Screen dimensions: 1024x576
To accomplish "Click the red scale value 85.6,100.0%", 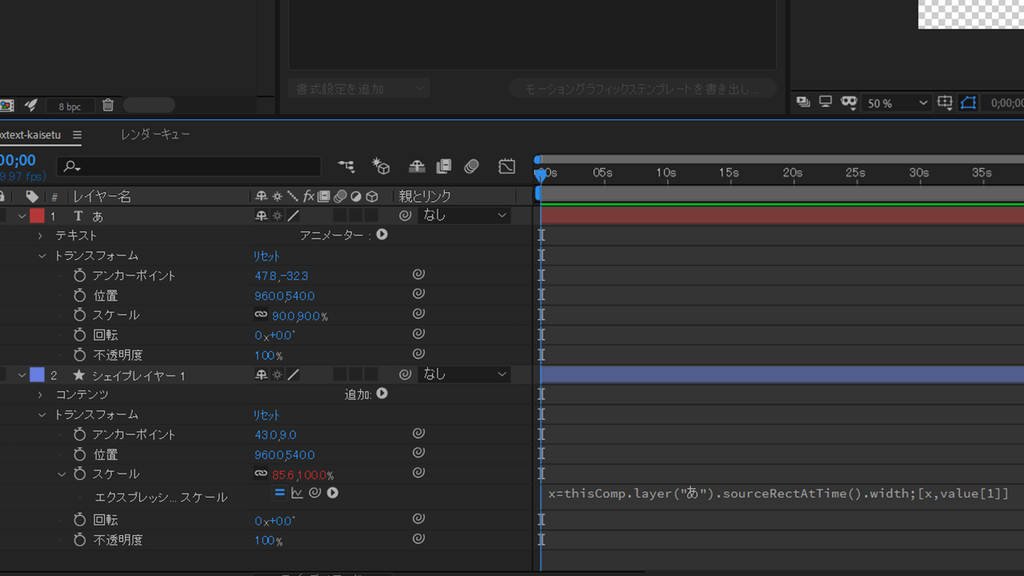I will tap(302, 475).
